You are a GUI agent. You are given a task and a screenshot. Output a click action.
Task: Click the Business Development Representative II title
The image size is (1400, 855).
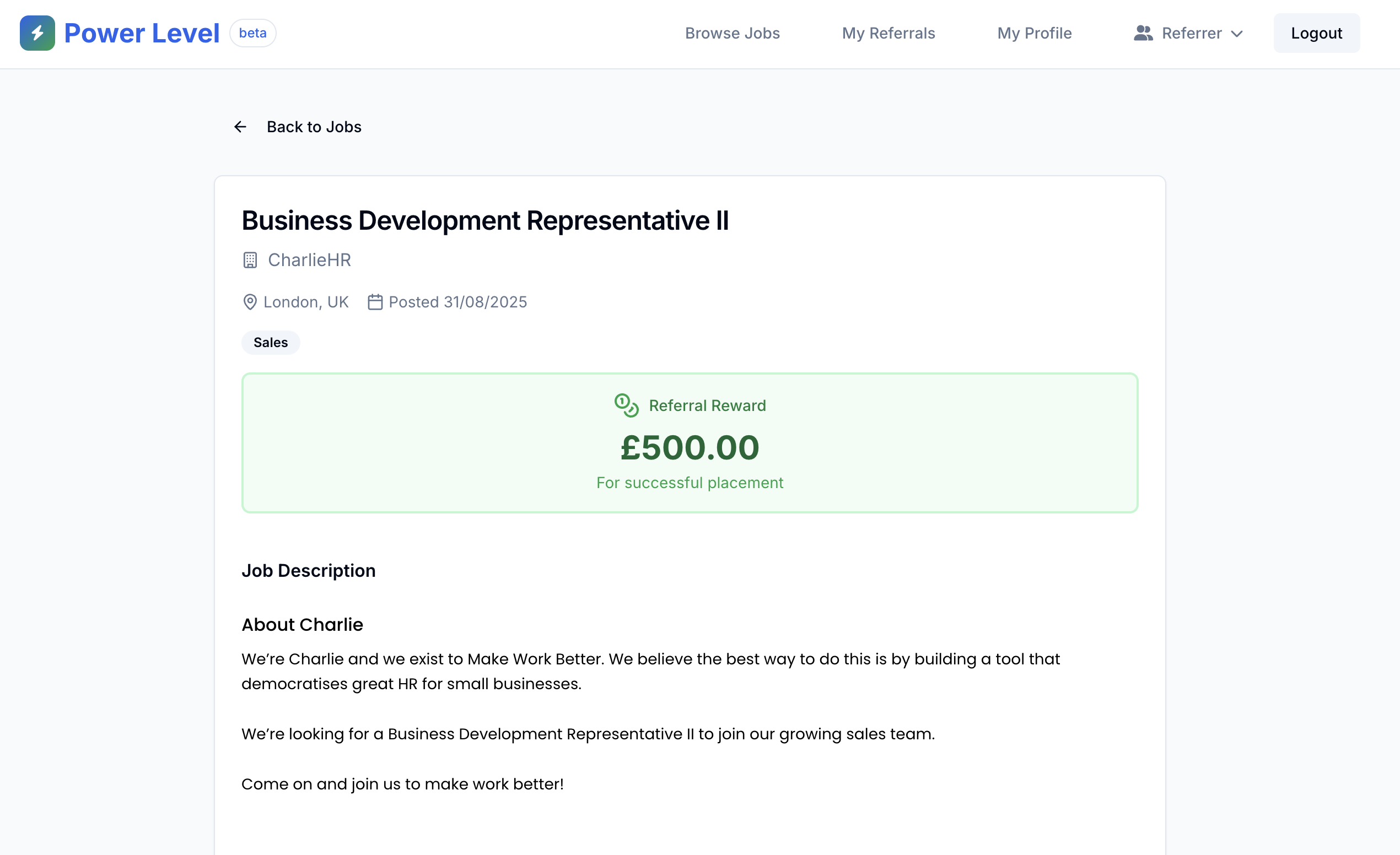[x=484, y=220]
